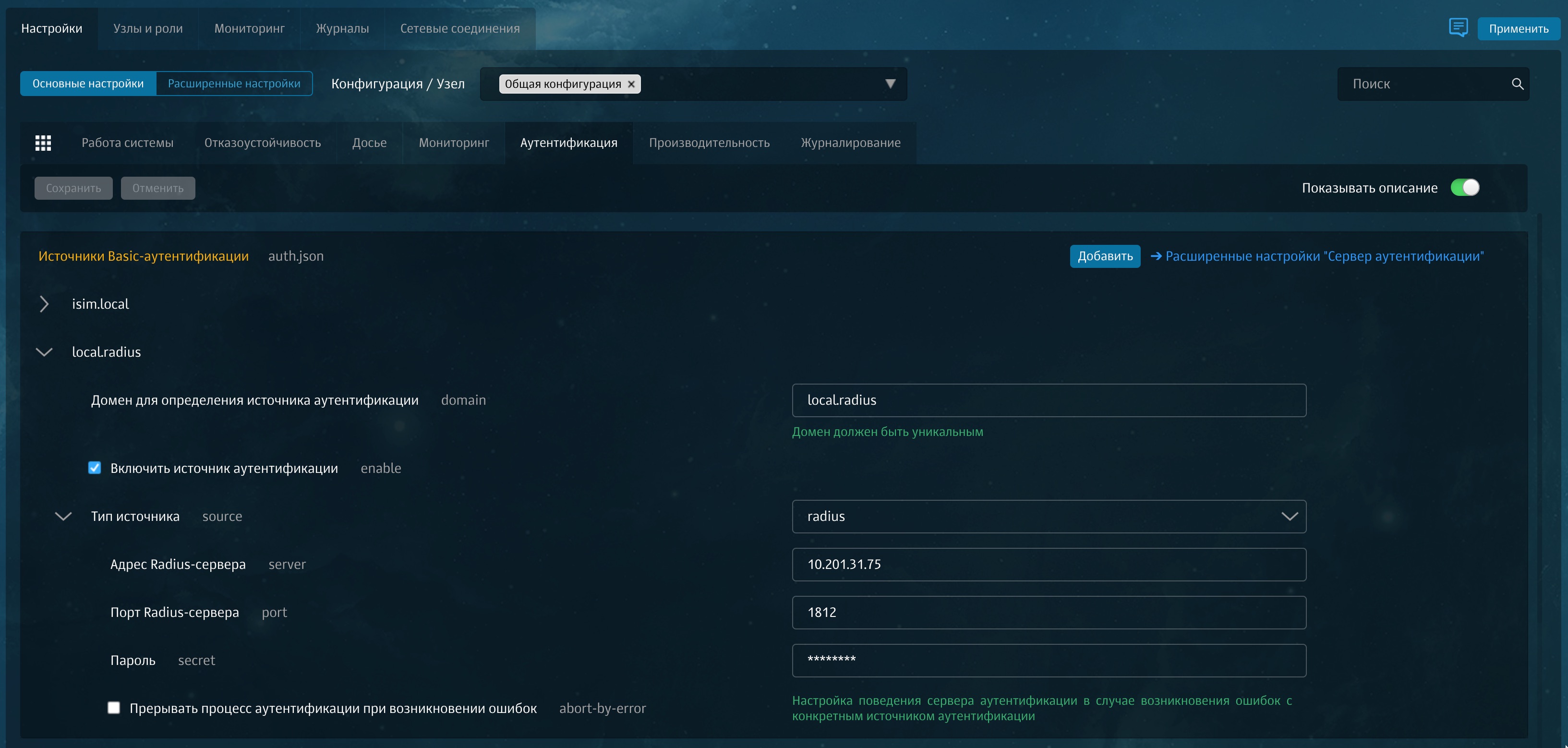Select the Расширенные настройки mode button
Image resolution: width=1568 pixels, height=748 pixels.
[234, 84]
